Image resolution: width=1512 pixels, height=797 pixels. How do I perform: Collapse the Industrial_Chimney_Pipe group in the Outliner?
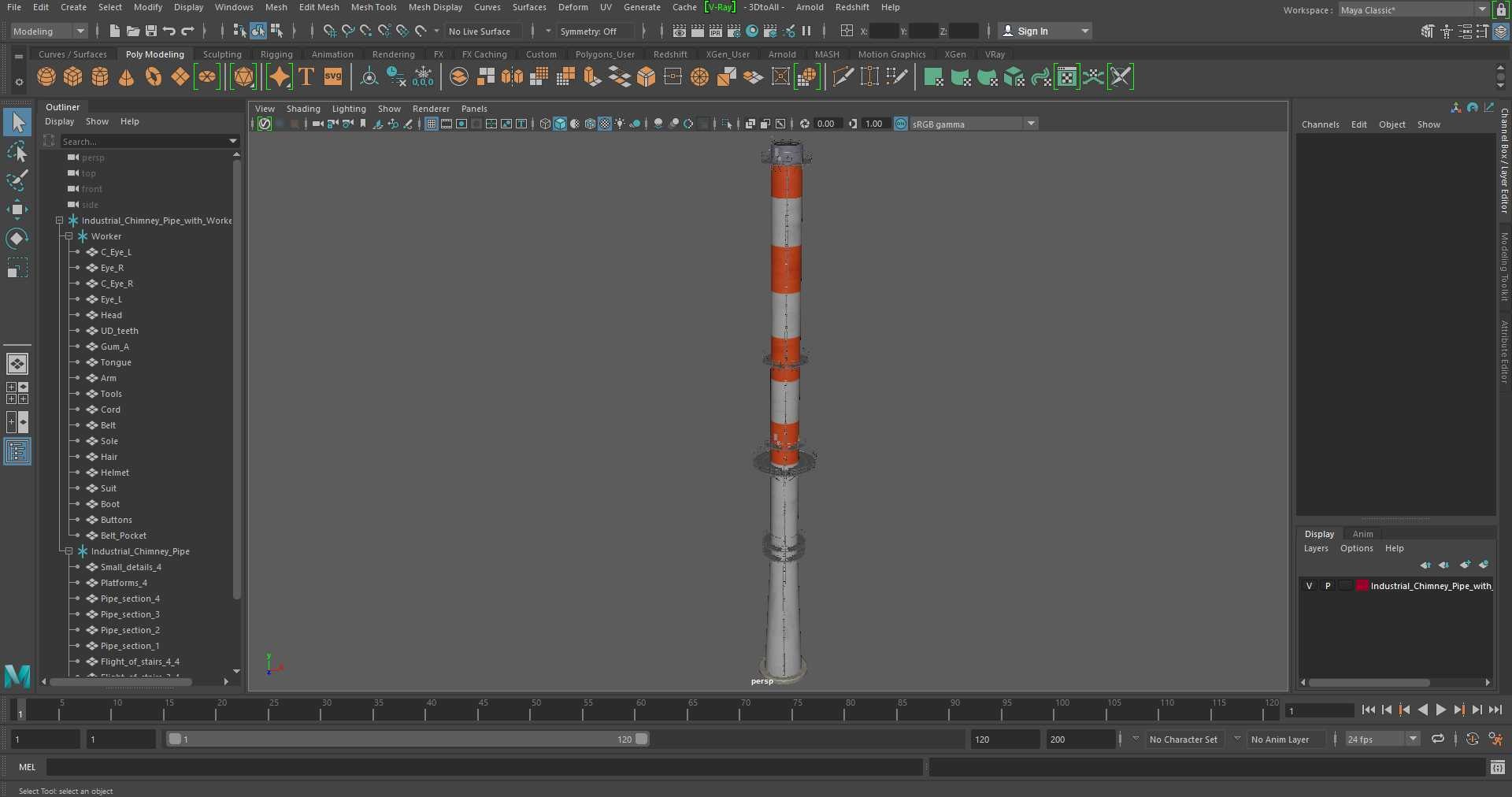click(x=69, y=551)
